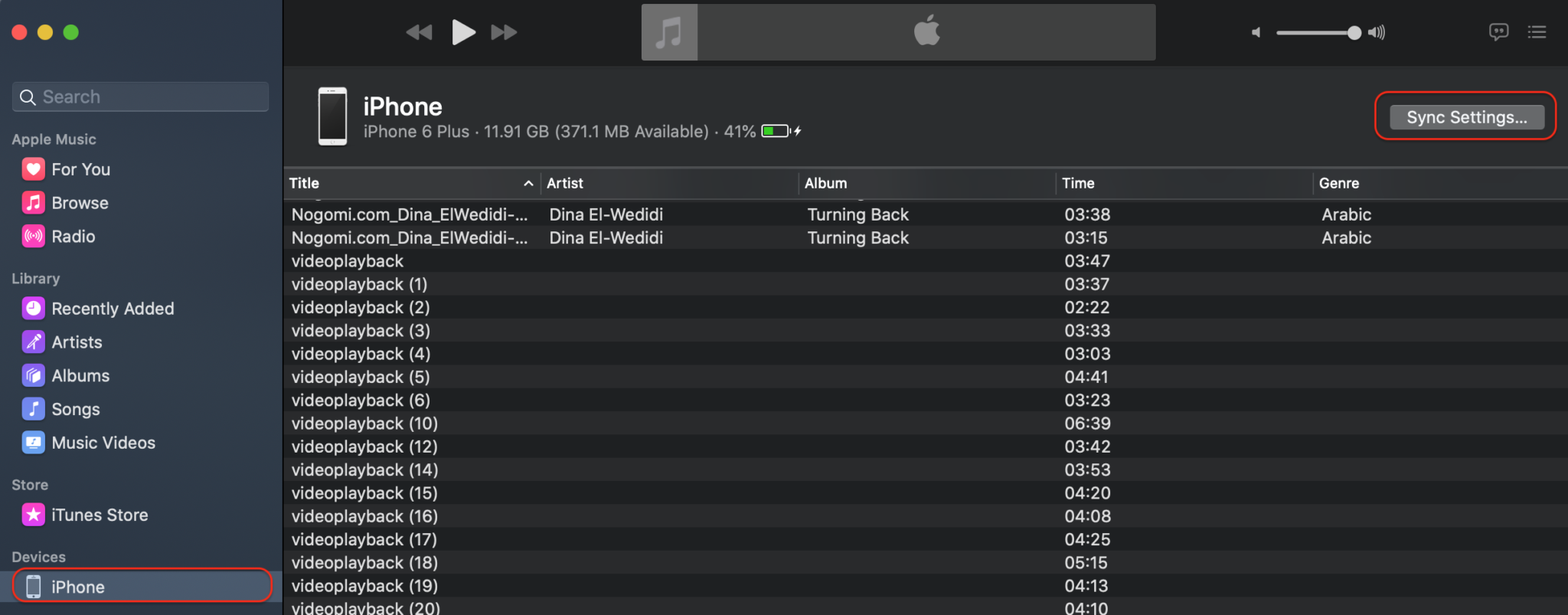Open Albums in the library
This screenshot has width=1568, height=615.
(x=80, y=376)
